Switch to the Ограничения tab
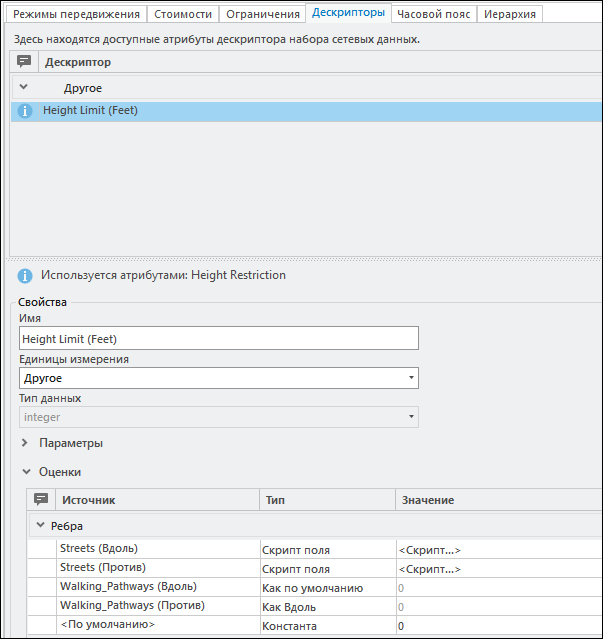The width and height of the screenshot is (603, 639). [263, 14]
